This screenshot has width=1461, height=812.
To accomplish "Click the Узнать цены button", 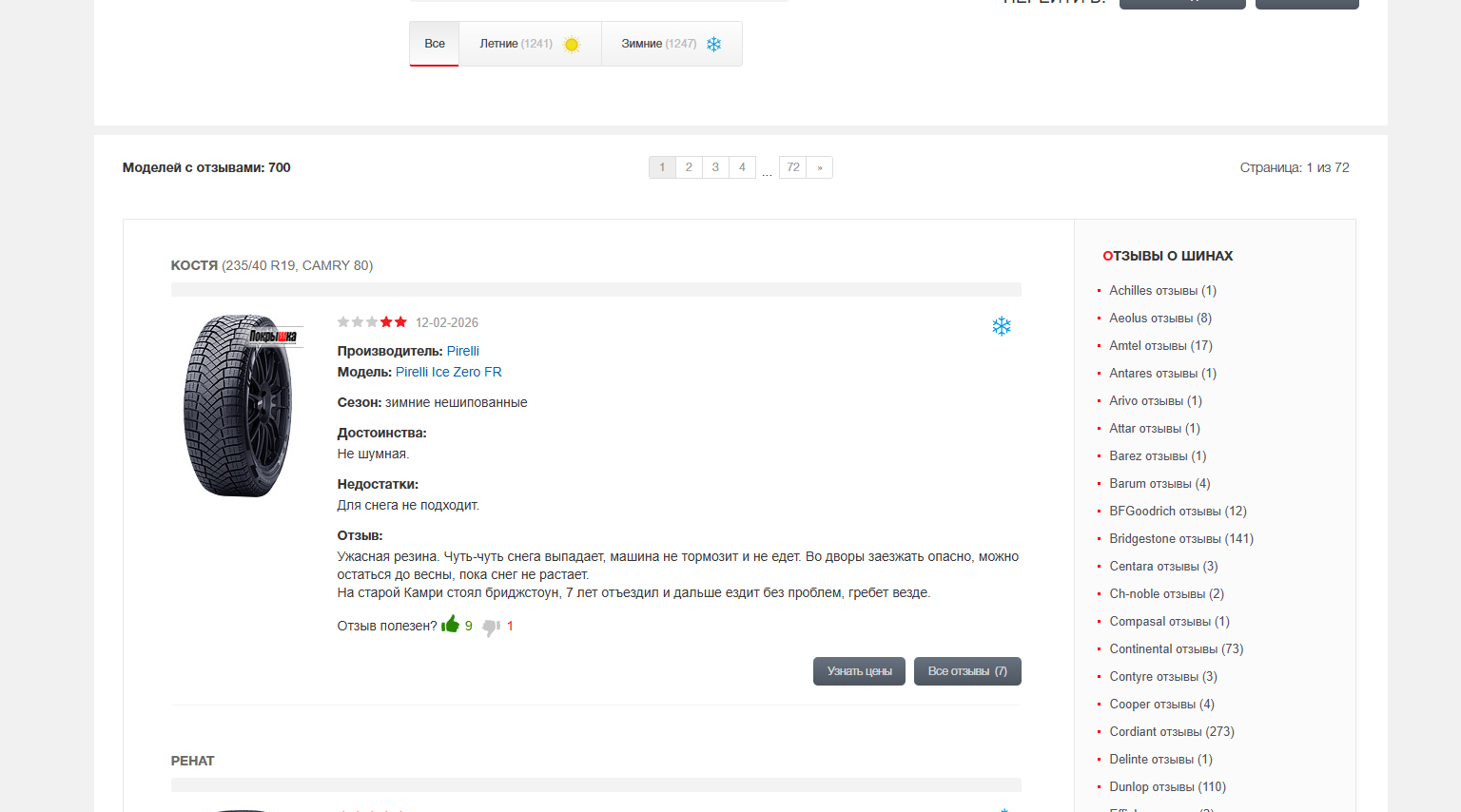I will tap(859, 671).
